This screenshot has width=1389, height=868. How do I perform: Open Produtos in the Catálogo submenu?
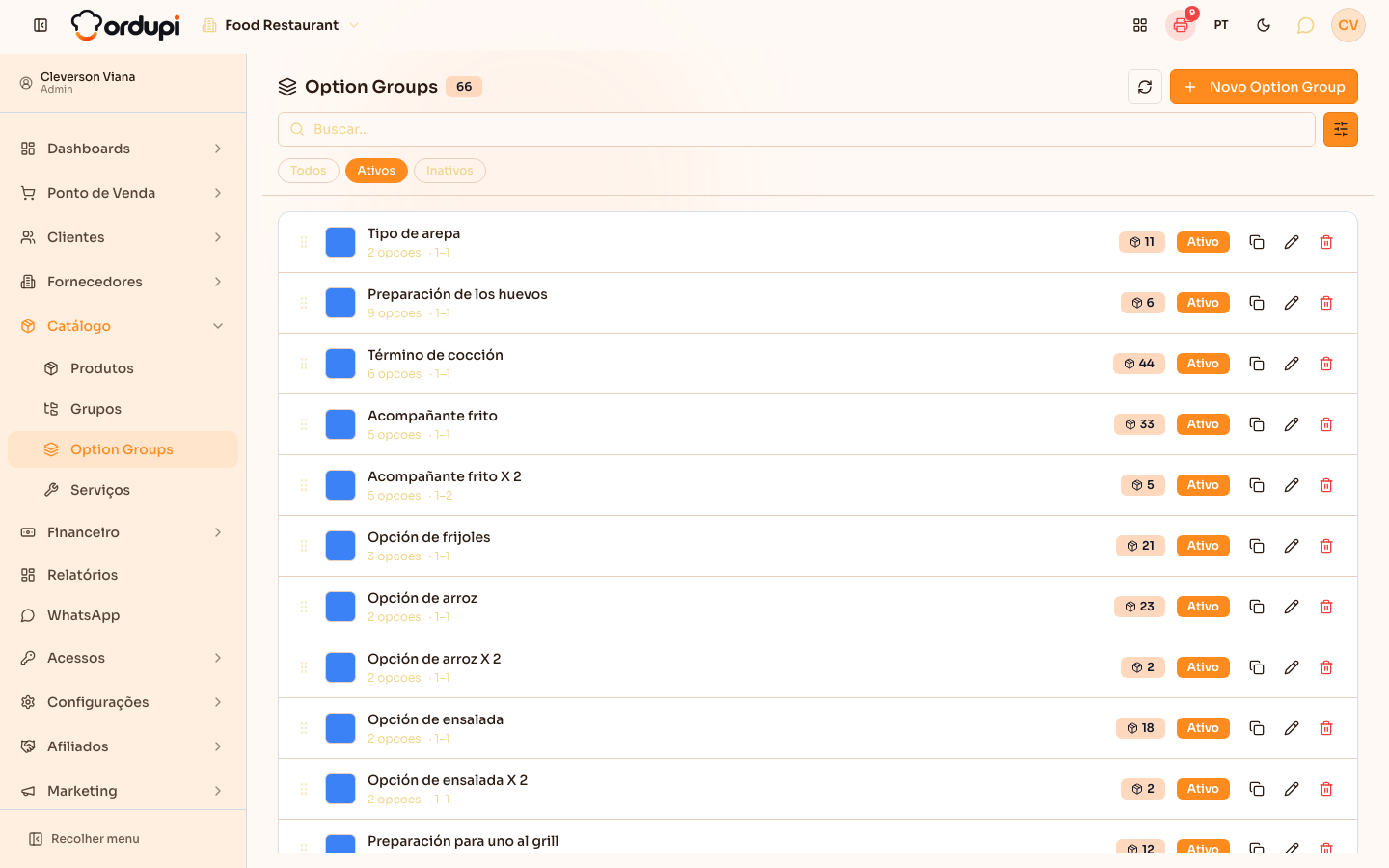[x=123, y=368]
